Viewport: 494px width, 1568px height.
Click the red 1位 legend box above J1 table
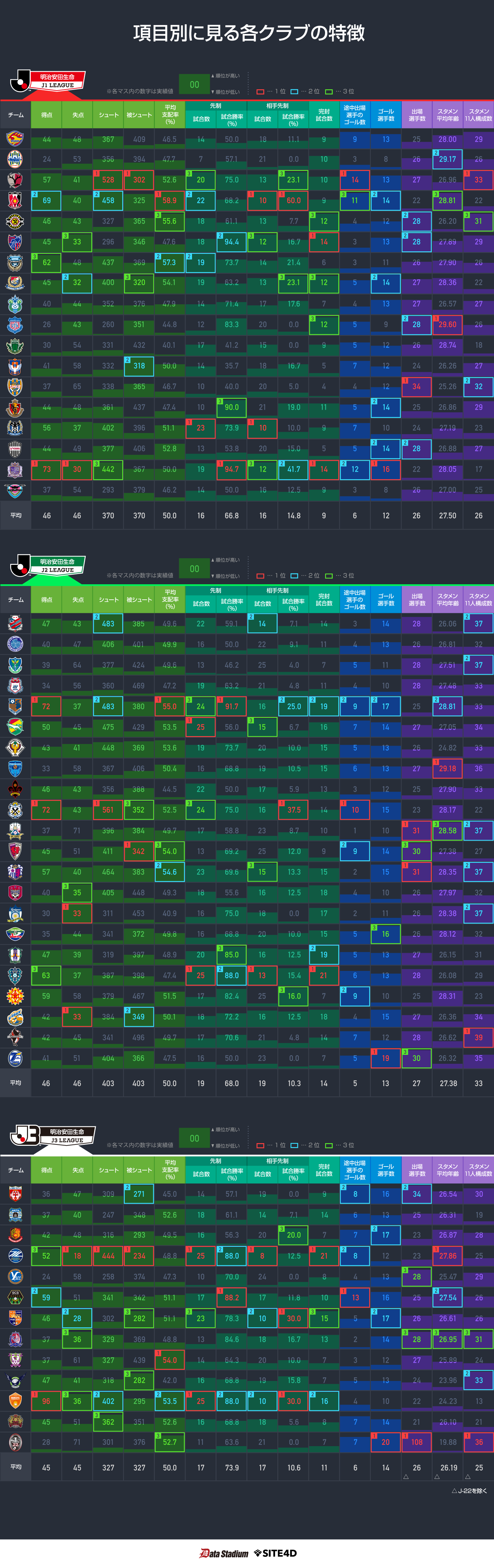coord(261,92)
